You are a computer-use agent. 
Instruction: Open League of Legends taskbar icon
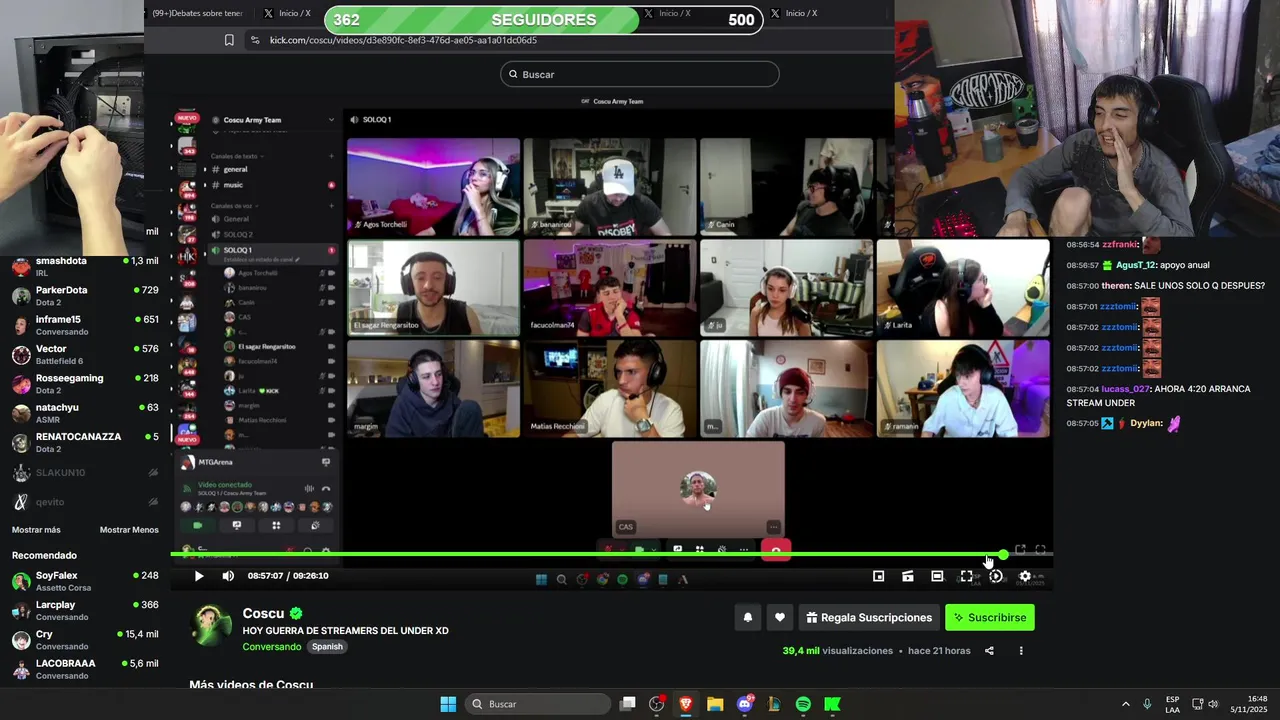(x=774, y=704)
